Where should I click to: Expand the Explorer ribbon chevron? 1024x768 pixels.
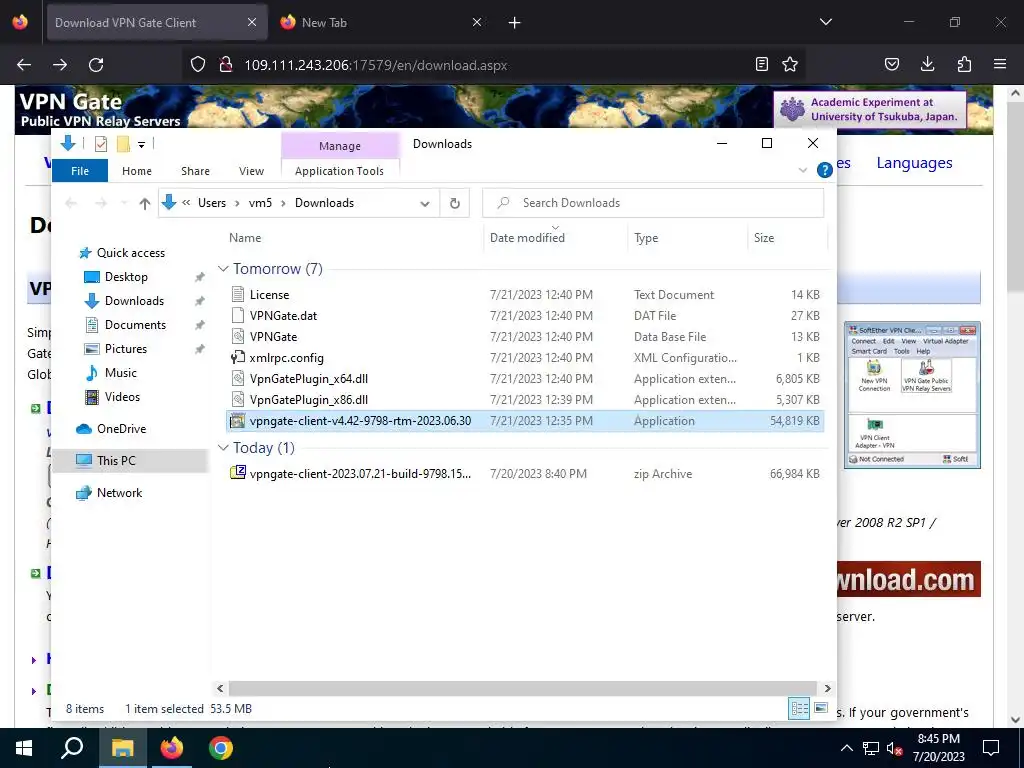click(x=803, y=170)
